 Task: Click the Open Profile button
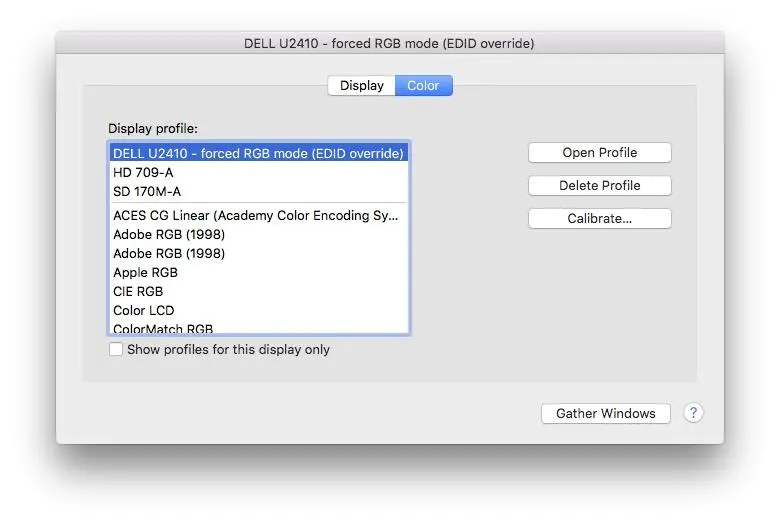[x=599, y=153]
